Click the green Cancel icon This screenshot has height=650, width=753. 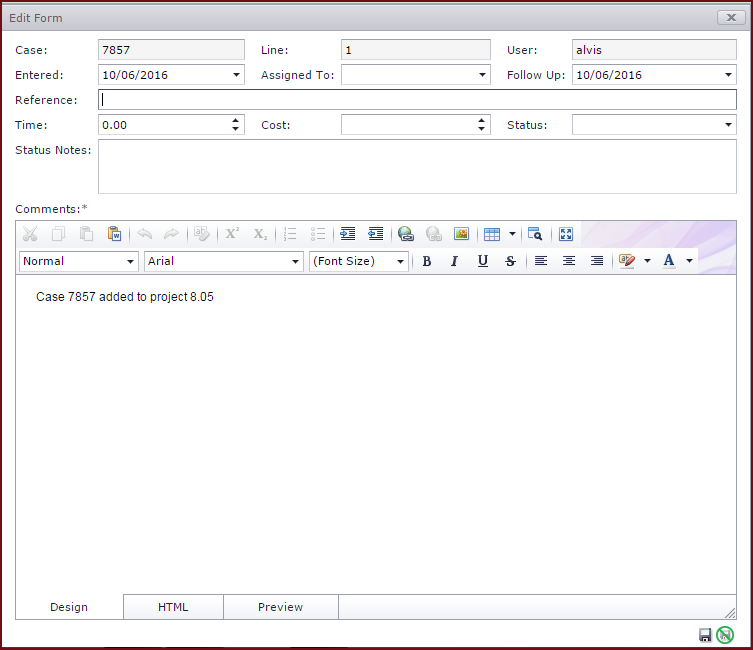click(725, 635)
